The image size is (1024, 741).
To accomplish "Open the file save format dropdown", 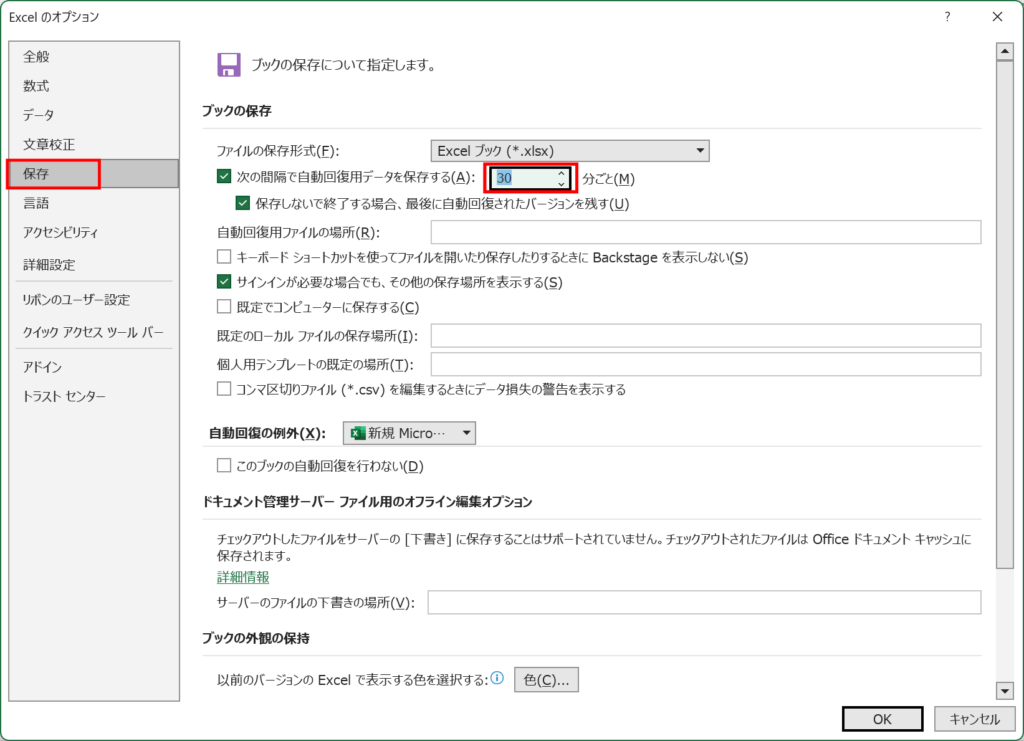I will point(698,149).
